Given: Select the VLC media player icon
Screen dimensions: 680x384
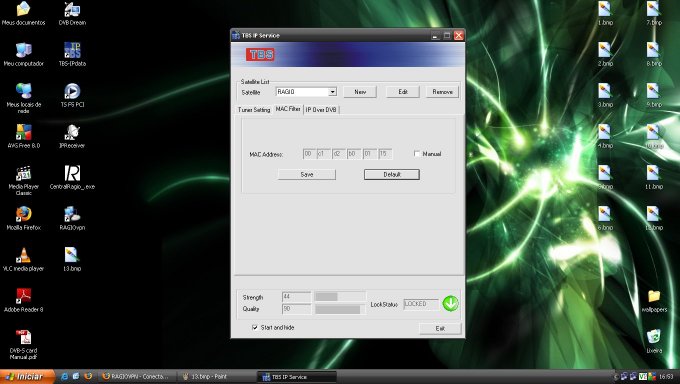Looking at the screenshot, I should (23, 259).
